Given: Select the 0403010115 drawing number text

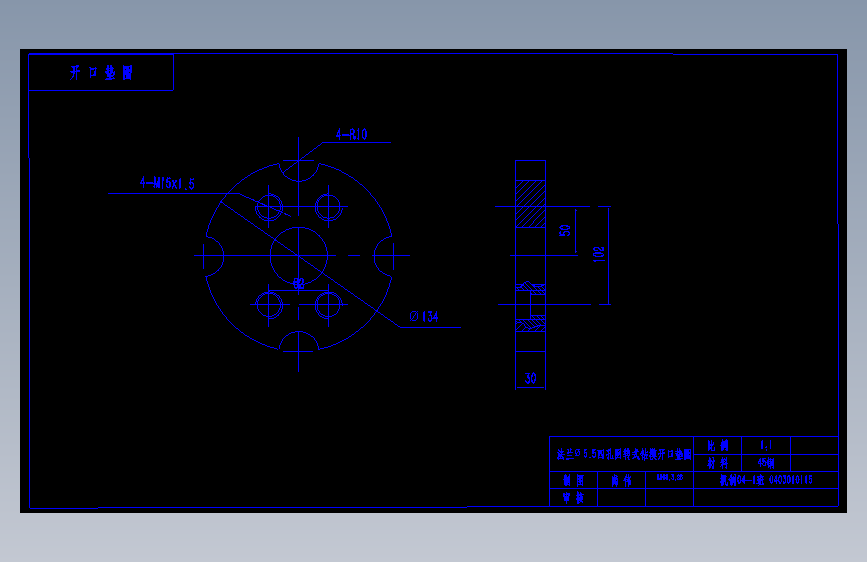Looking at the screenshot, I should click(791, 480).
